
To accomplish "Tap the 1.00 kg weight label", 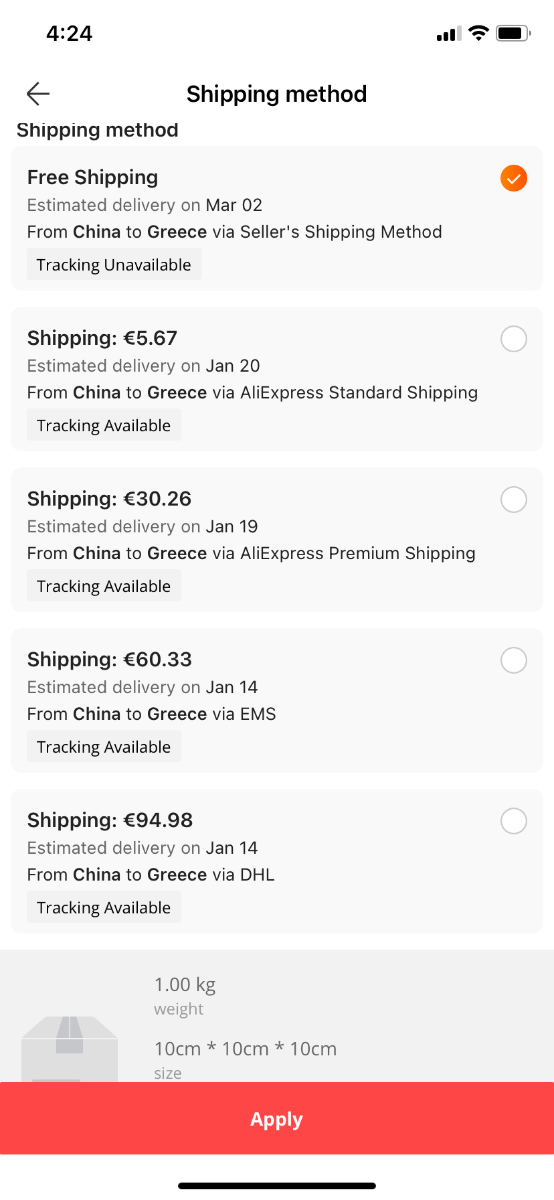I will coord(186,984).
